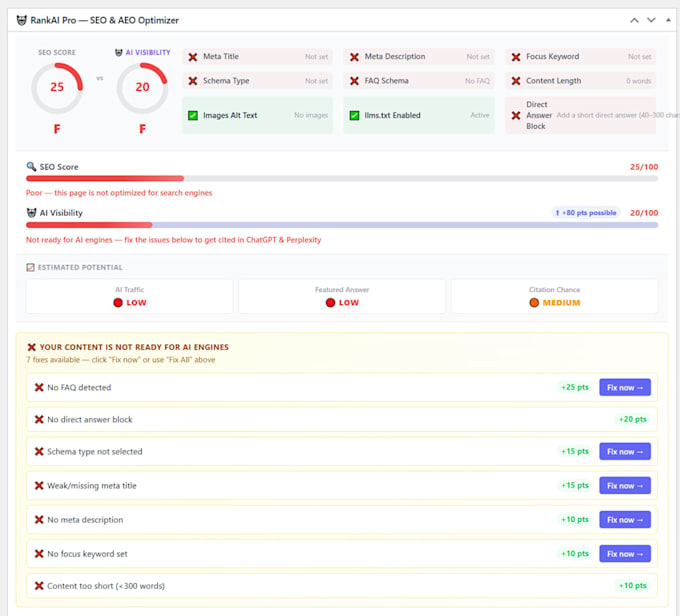Click the SEO Score red progress bar

pos(105,178)
